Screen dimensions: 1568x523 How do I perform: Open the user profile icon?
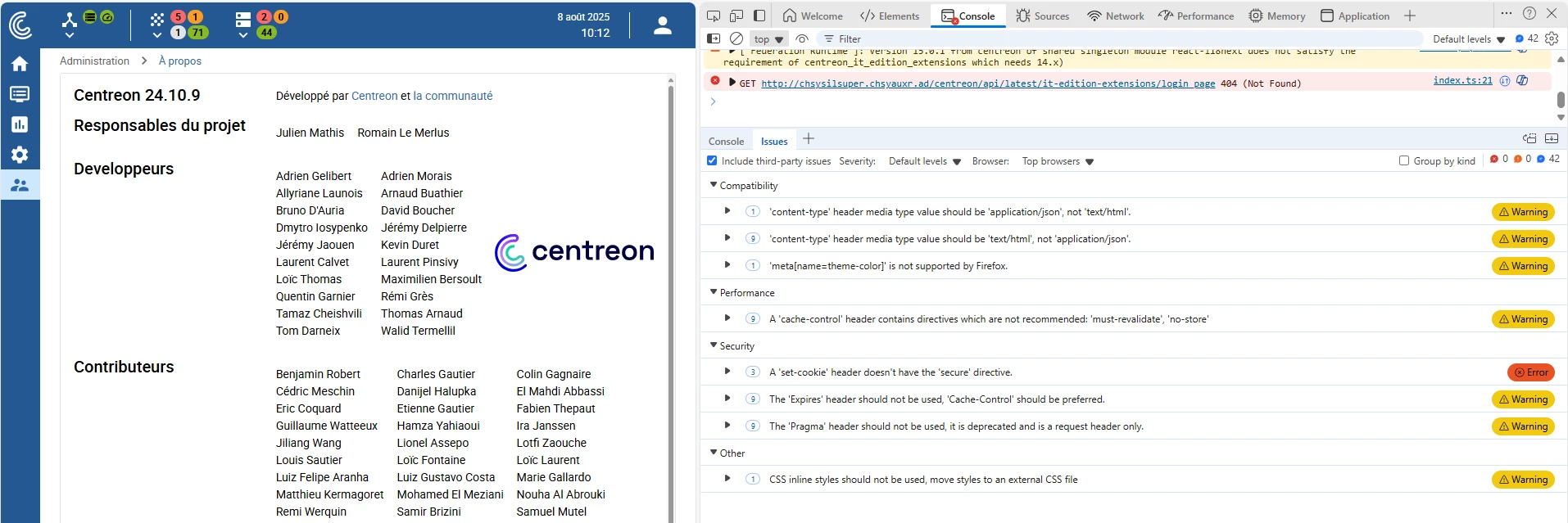pyautogui.click(x=663, y=25)
